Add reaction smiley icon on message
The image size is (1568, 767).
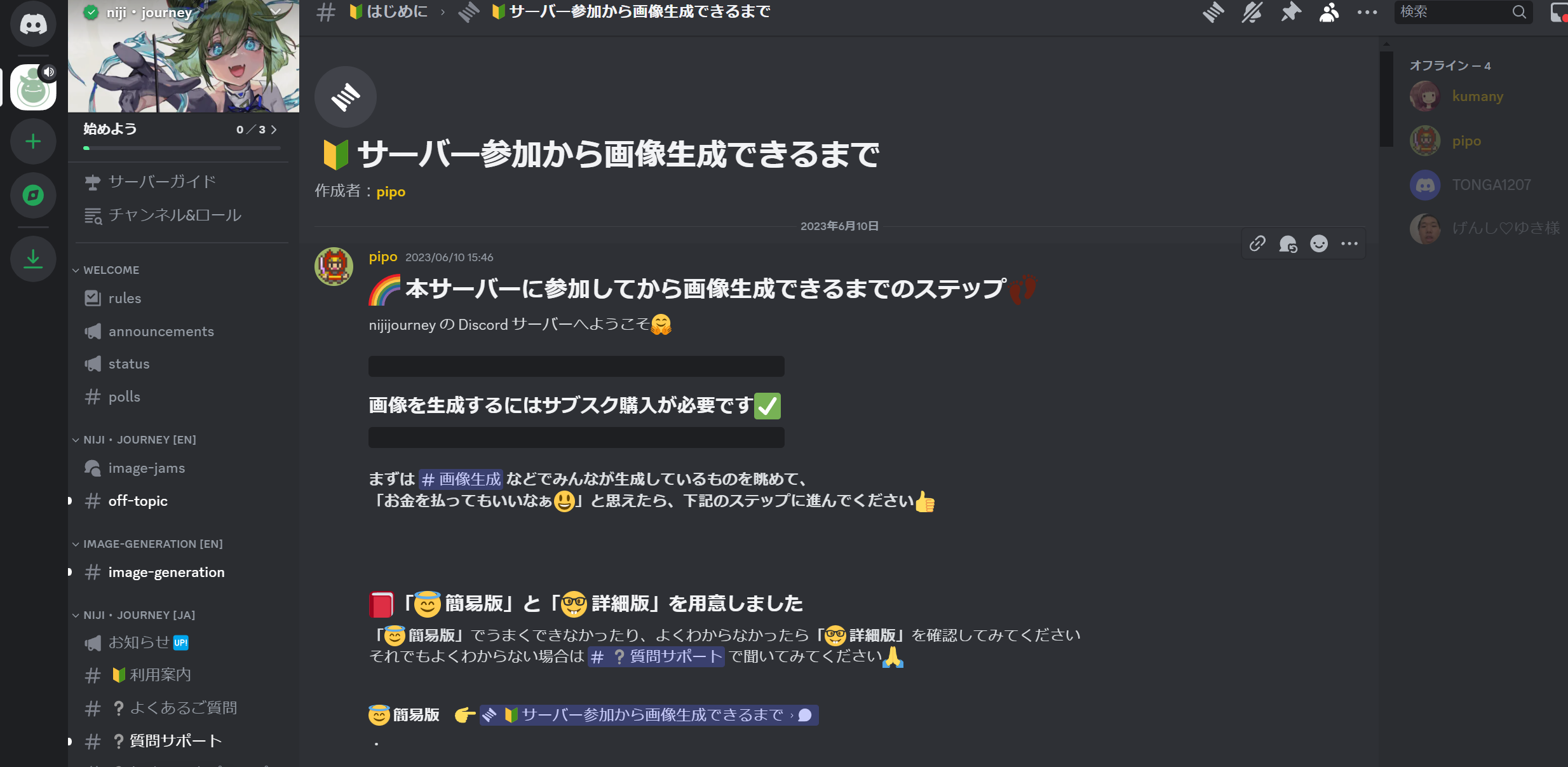click(x=1319, y=244)
